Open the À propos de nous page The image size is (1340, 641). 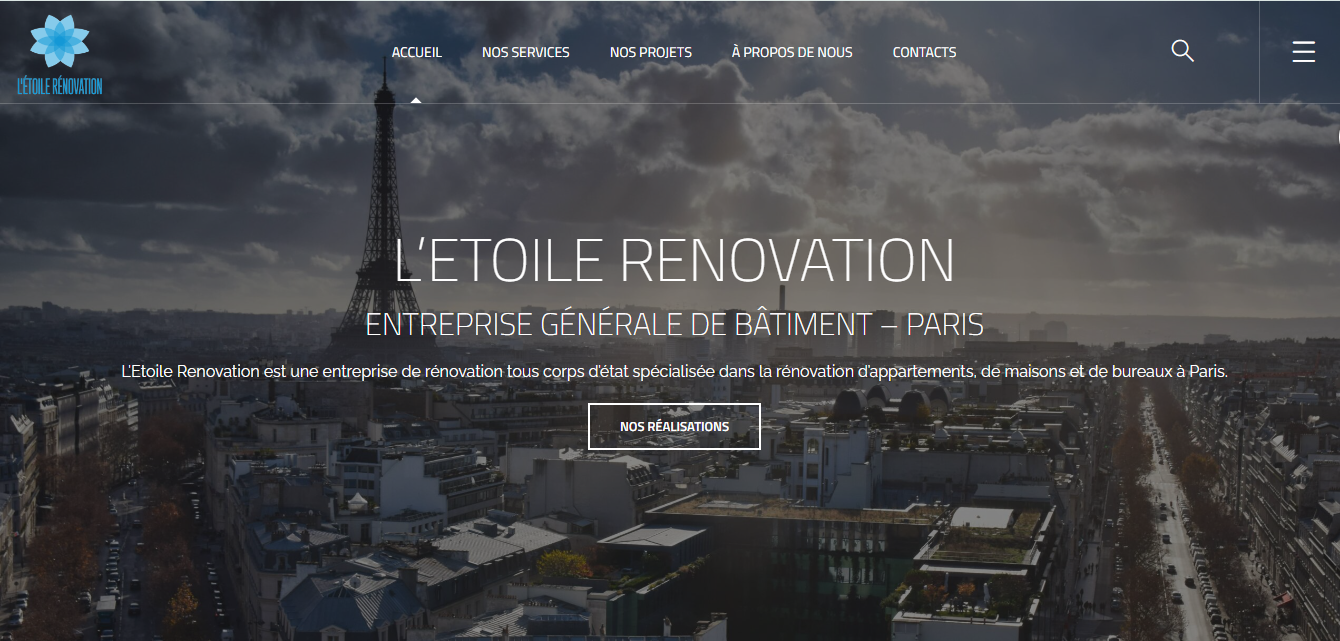coord(792,52)
